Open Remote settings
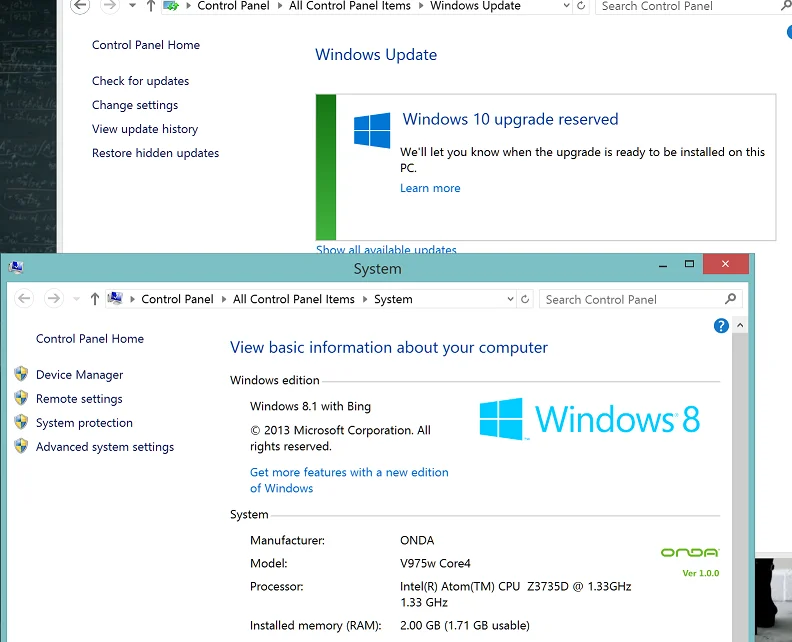Viewport: 792px width, 642px height. tap(79, 399)
